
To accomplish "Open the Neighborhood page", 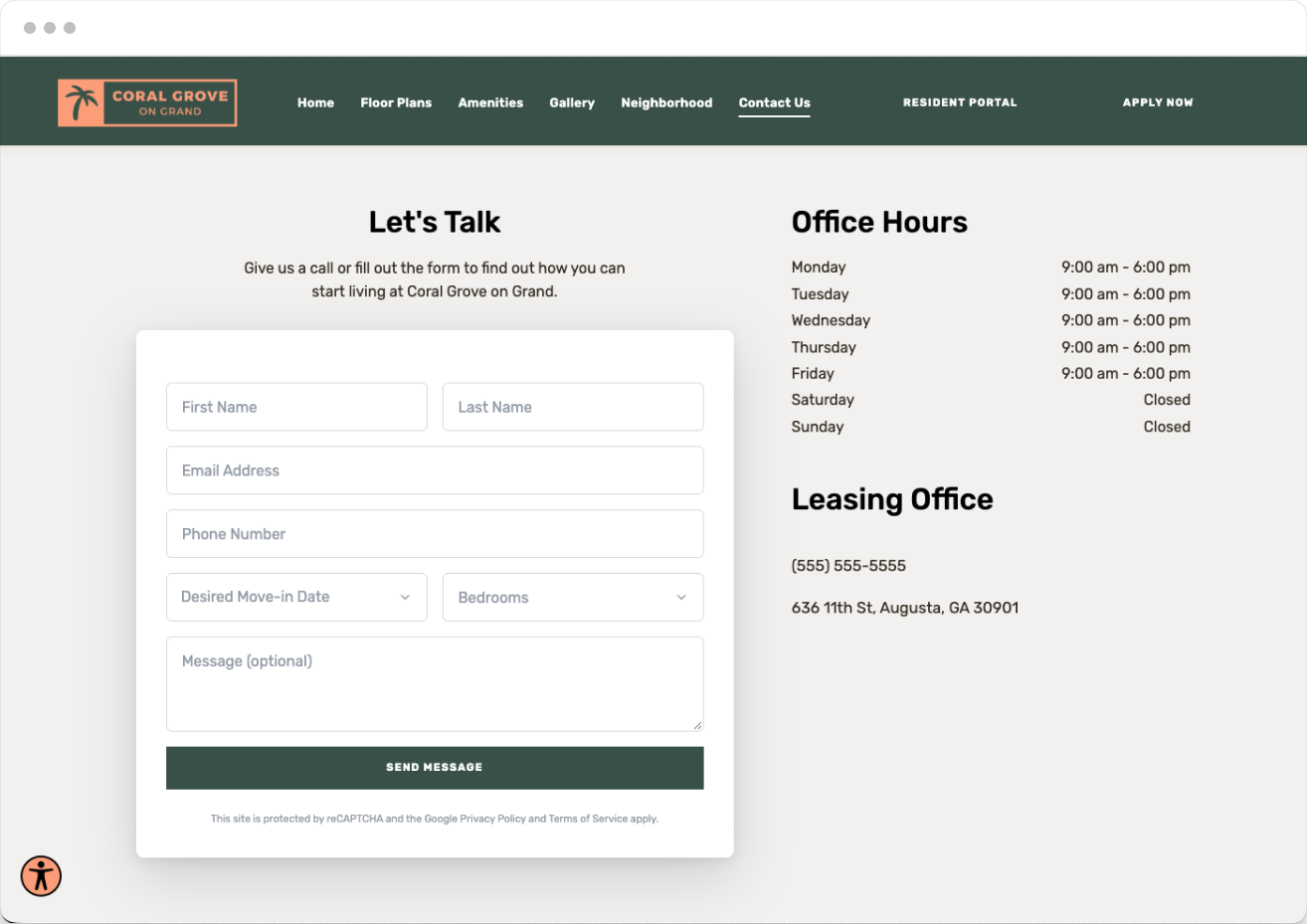I will [666, 102].
